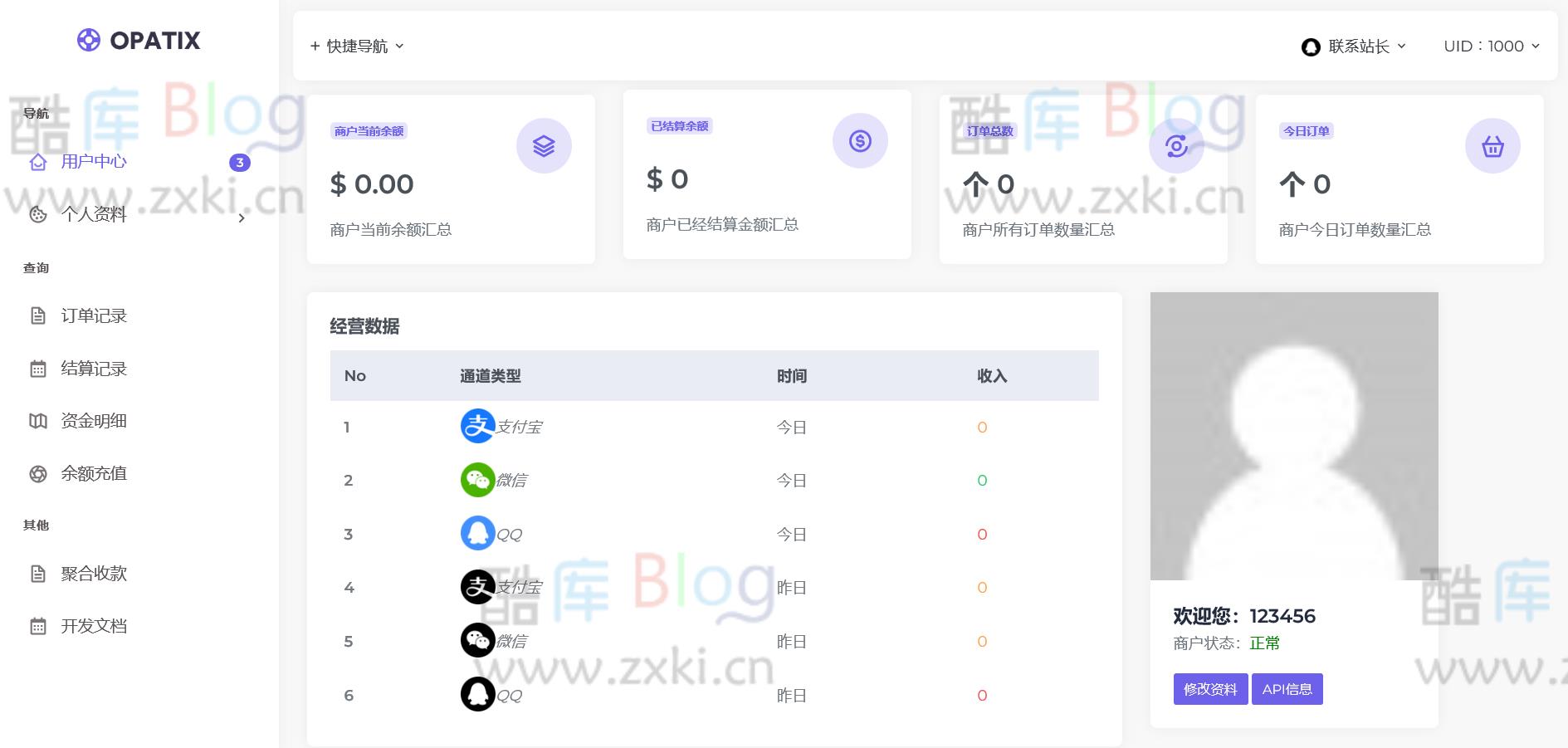1568x748 pixels.
Task: Expand the 个人资料 submenu chevron
Action: click(241, 218)
